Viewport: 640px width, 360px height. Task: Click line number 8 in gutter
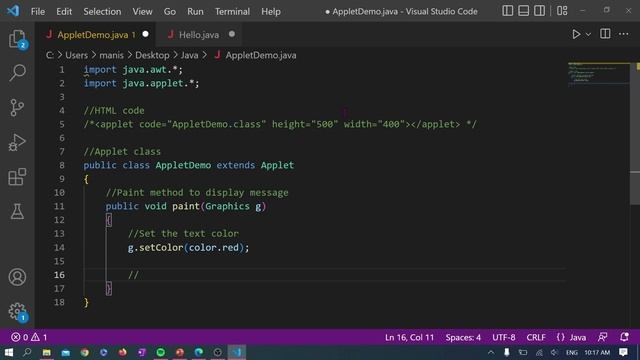pyautogui.click(x=61, y=165)
